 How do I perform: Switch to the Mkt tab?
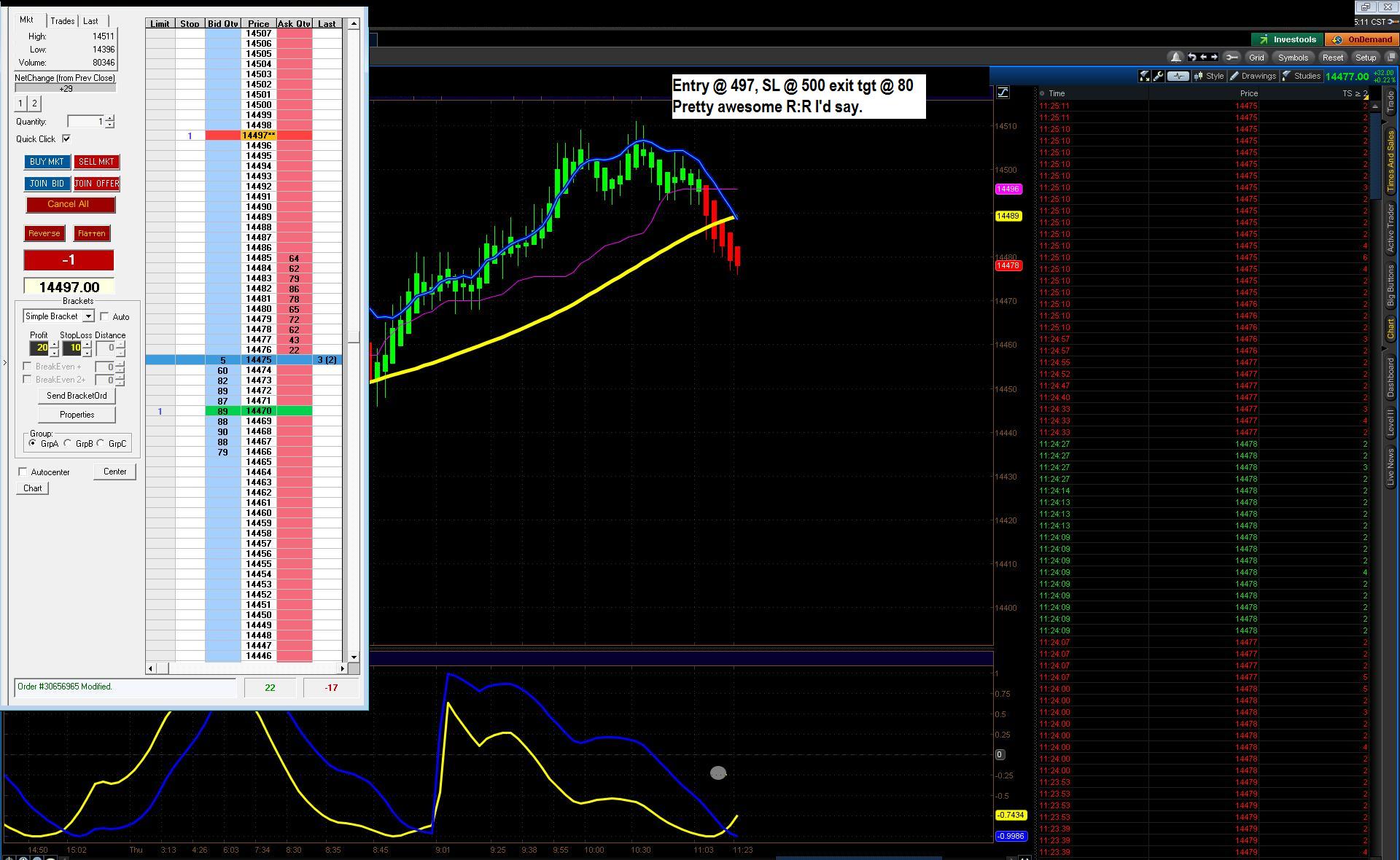point(28,20)
